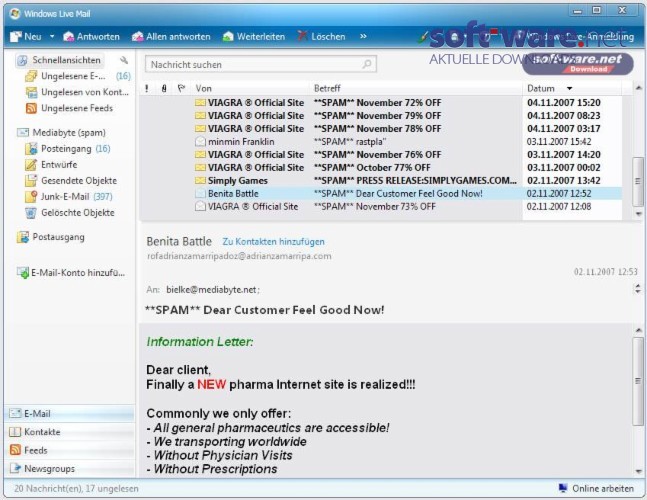The height and width of the screenshot is (500, 647).
Task: Switch to Feeds section
Action: (x=69, y=450)
